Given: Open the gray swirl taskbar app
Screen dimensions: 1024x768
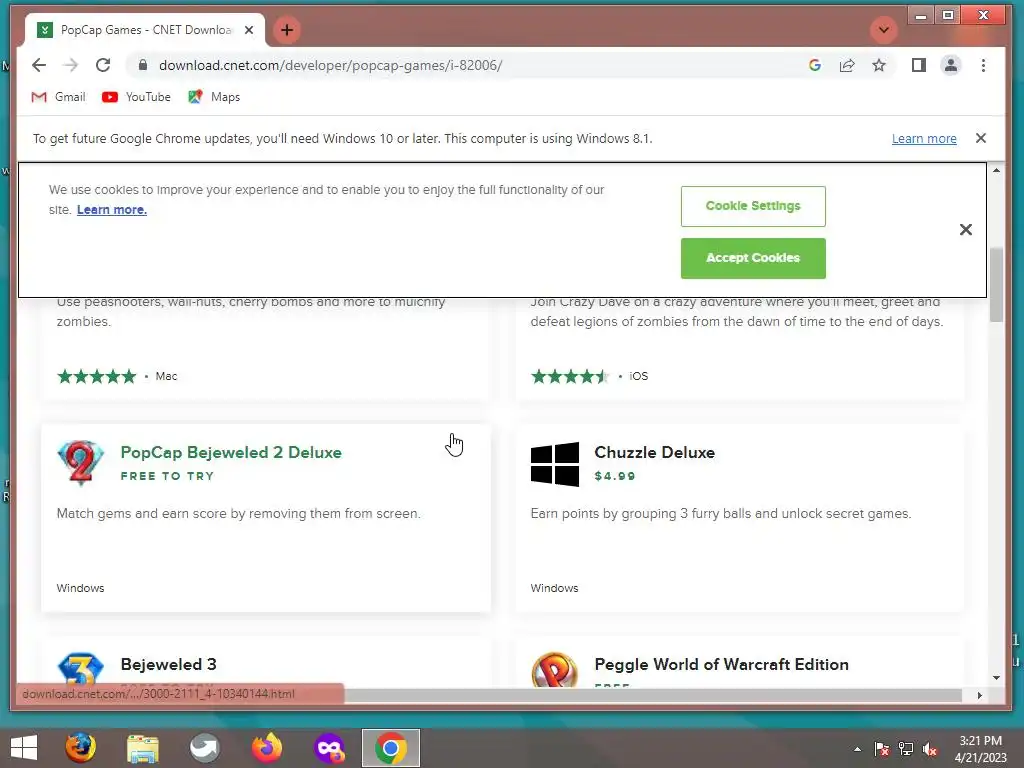Looking at the screenshot, I should [x=204, y=748].
